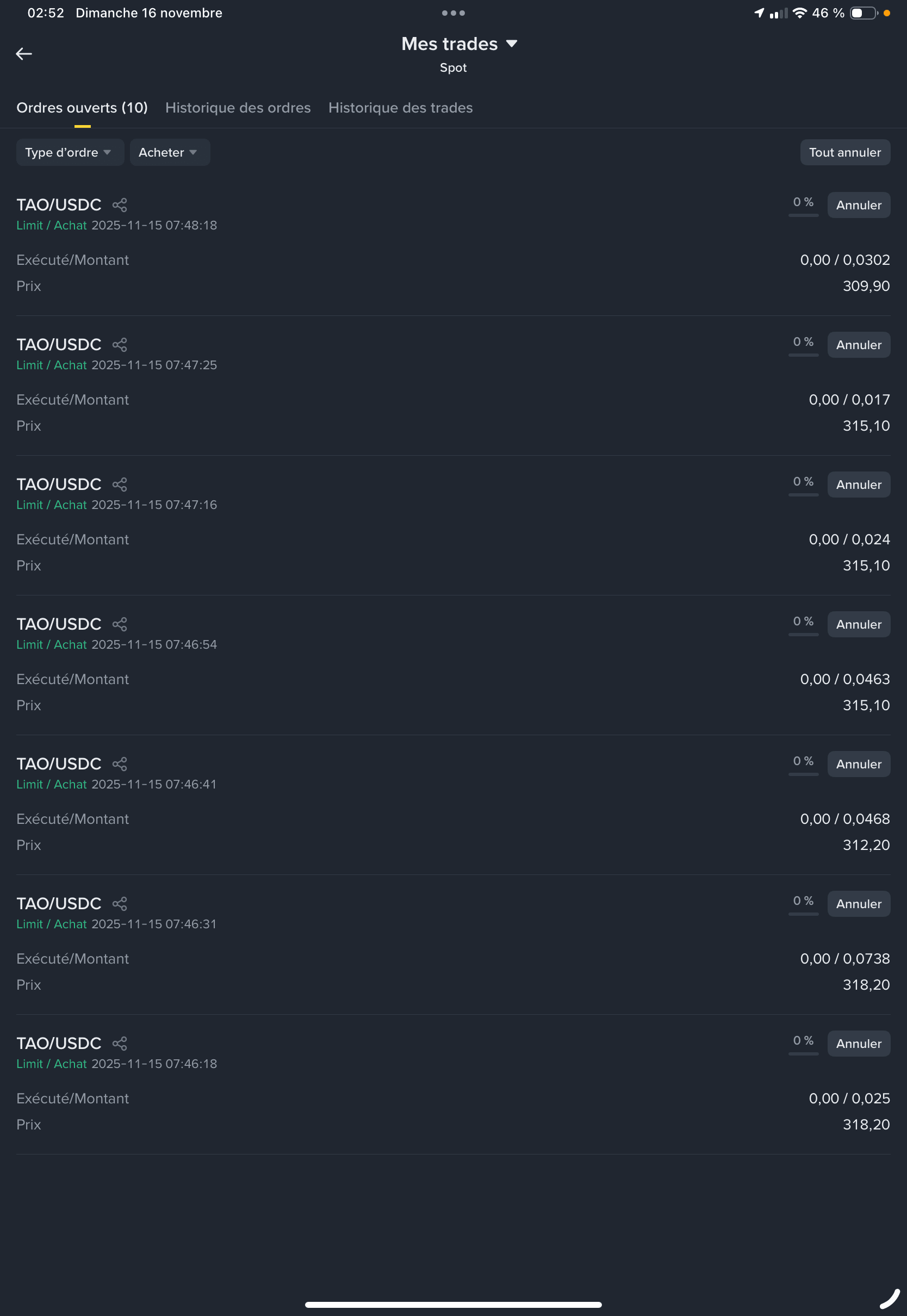Open the three-dot multitasking menu
This screenshot has width=907, height=1316.
point(453,13)
